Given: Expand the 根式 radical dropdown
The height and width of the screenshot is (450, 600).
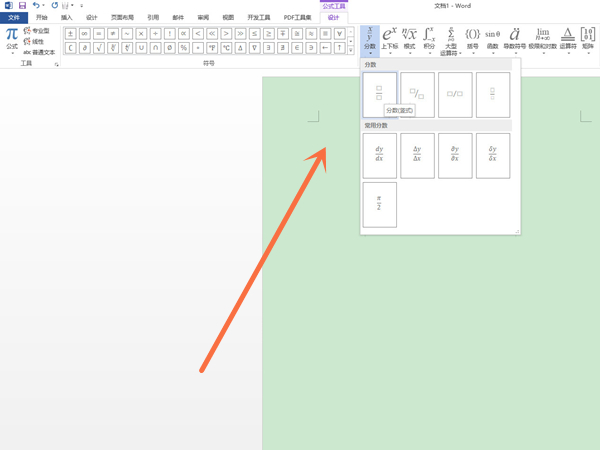Looking at the screenshot, I should click(409, 40).
